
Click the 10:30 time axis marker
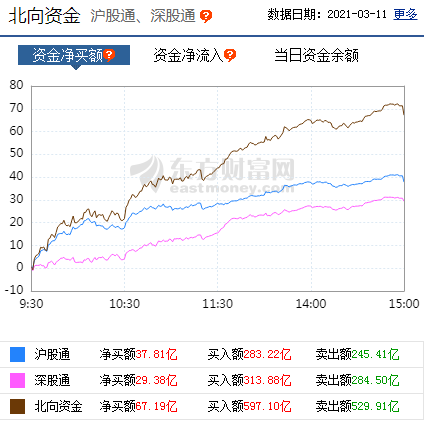125,304
